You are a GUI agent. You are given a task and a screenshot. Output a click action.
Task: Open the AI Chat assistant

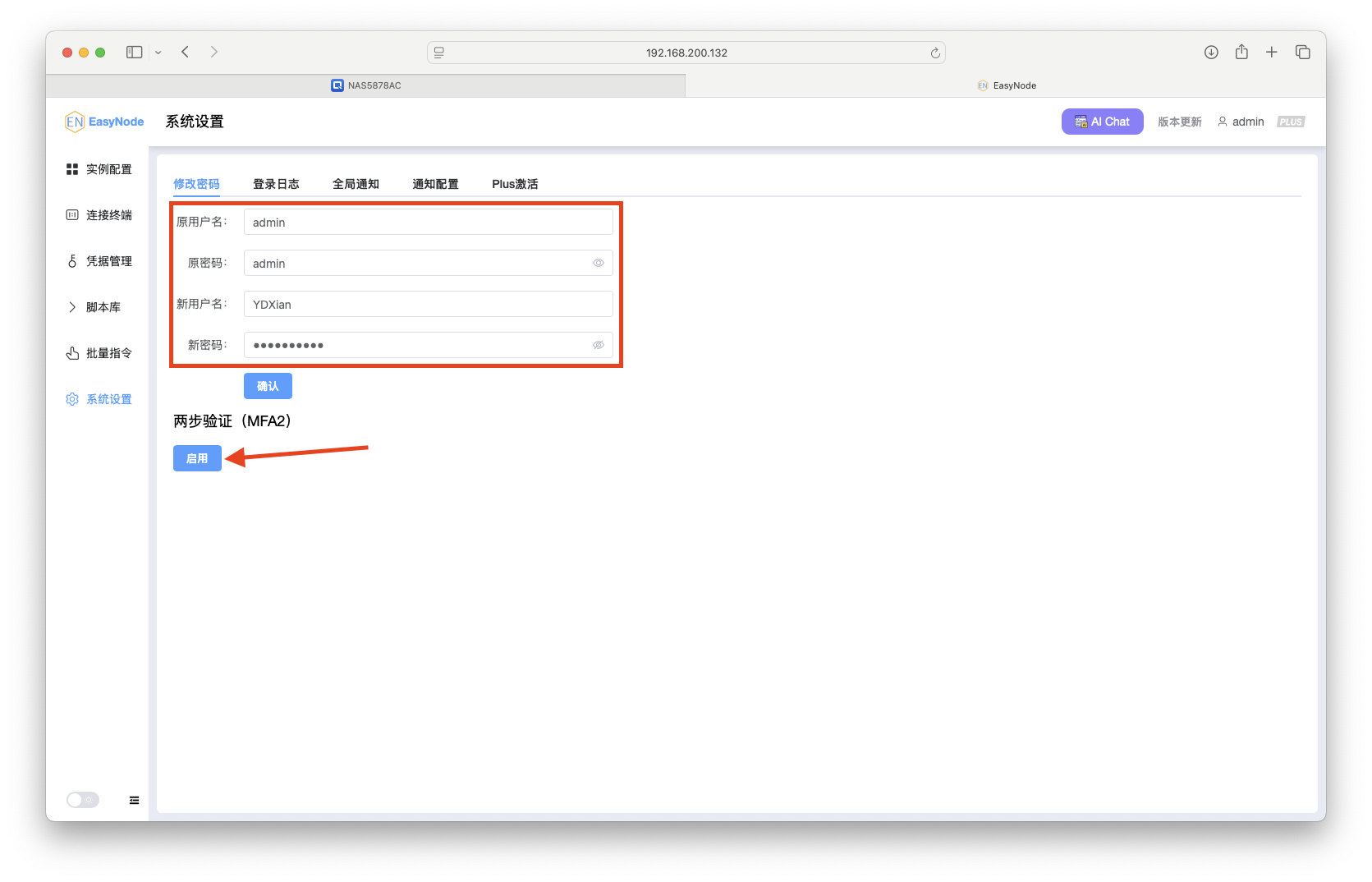(1102, 121)
